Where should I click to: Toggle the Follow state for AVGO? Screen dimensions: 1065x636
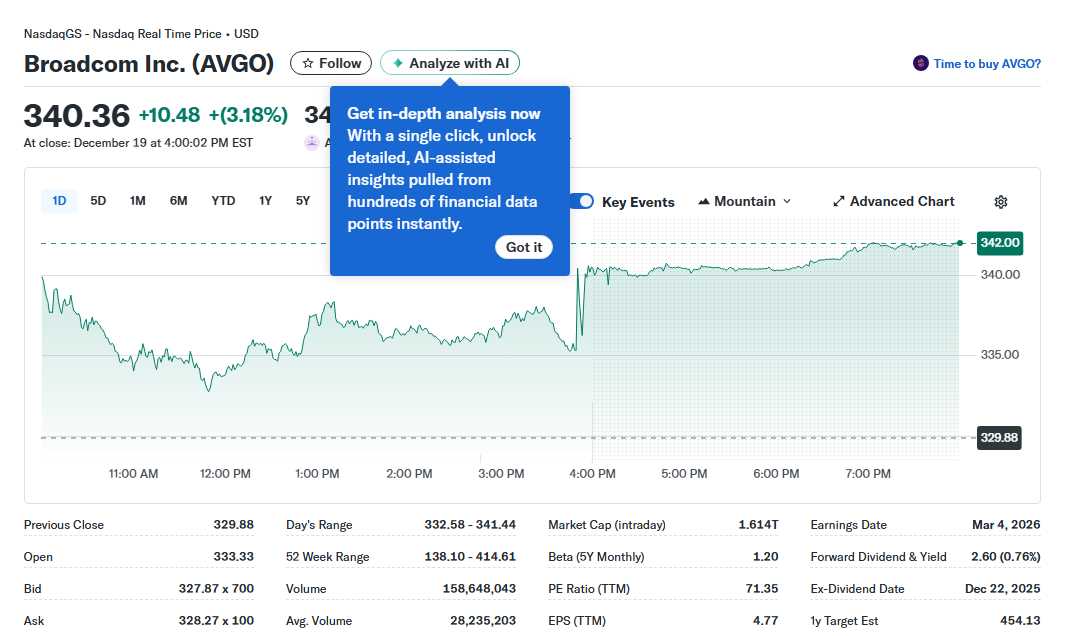[330, 62]
